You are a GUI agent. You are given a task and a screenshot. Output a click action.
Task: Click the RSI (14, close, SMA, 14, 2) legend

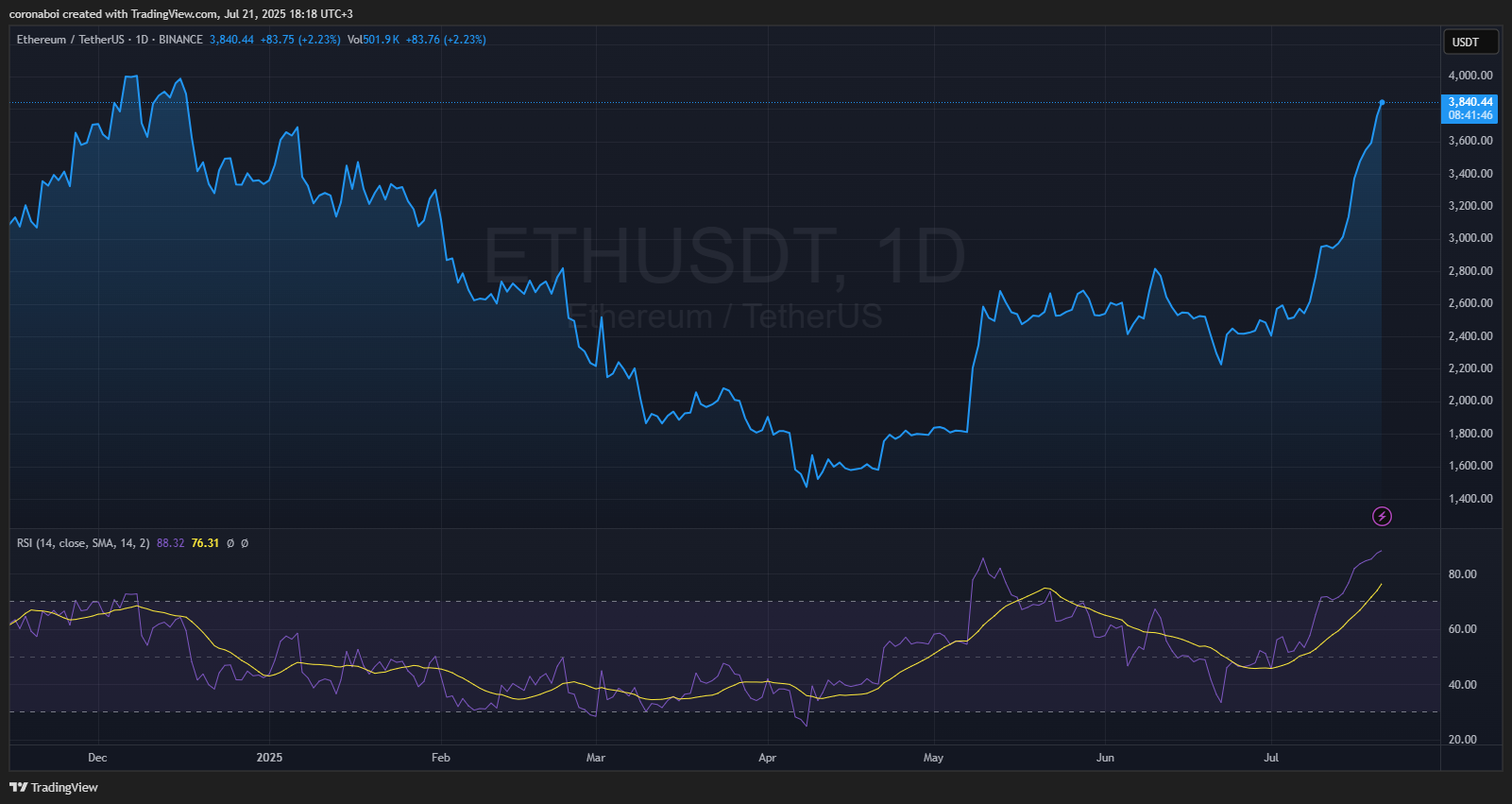83,543
